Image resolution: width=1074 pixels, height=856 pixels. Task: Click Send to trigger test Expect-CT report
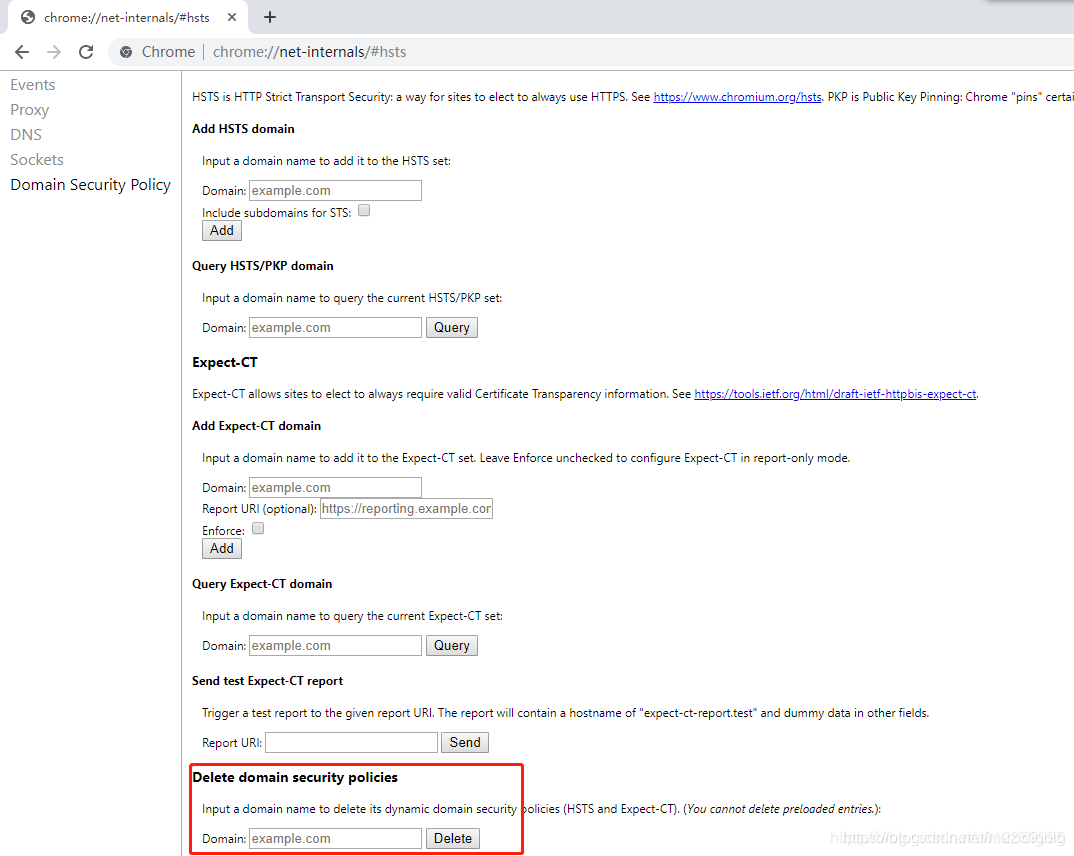click(465, 742)
